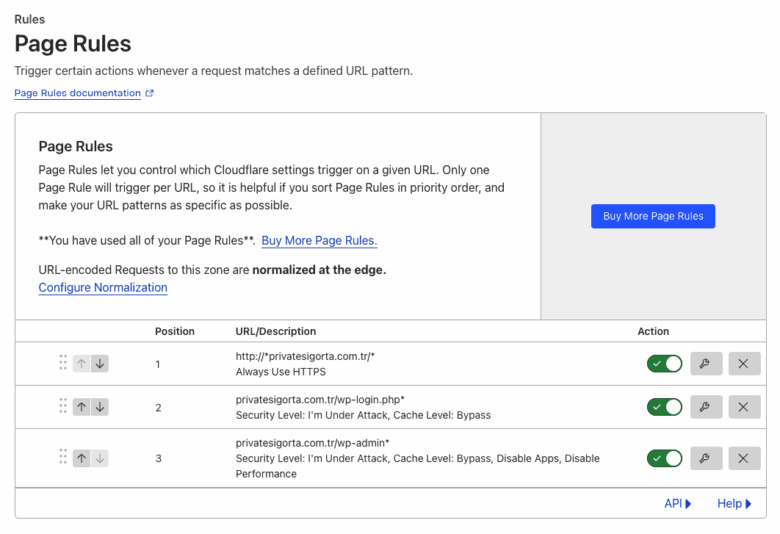The width and height of the screenshot is (780, 534).
Task: Disable the wp-login.php rule toggle
Action: click(664, 407)
